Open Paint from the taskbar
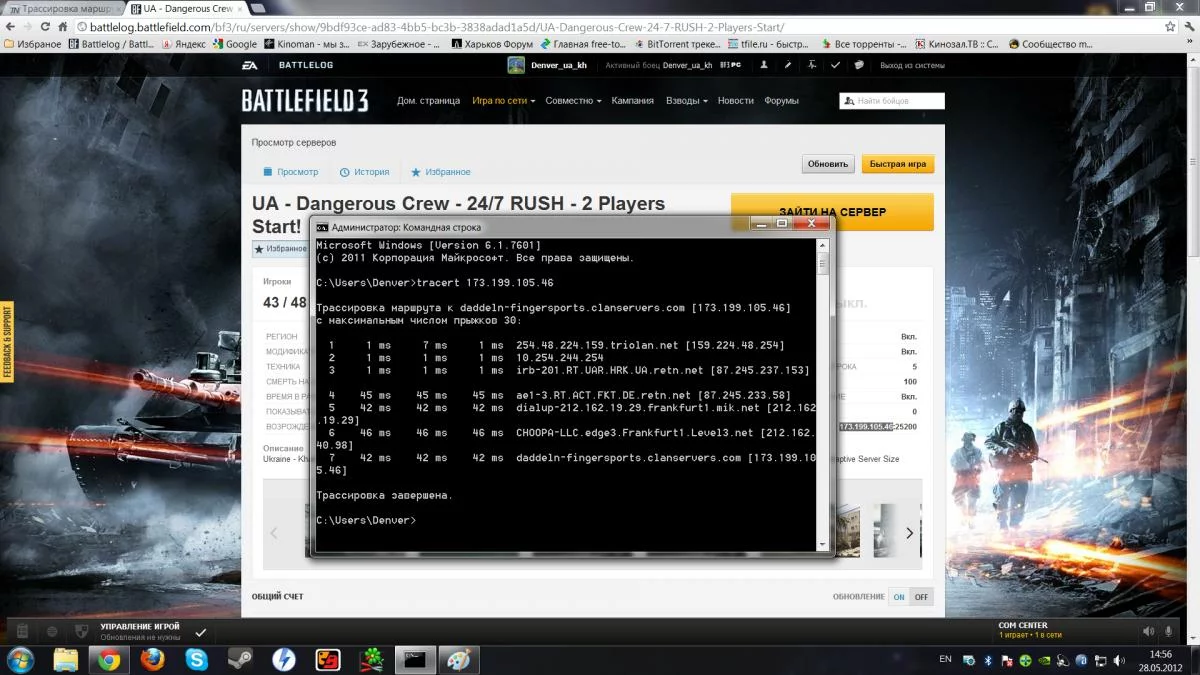This screenshot has height=675, width=1200. [x=459, y=660]
